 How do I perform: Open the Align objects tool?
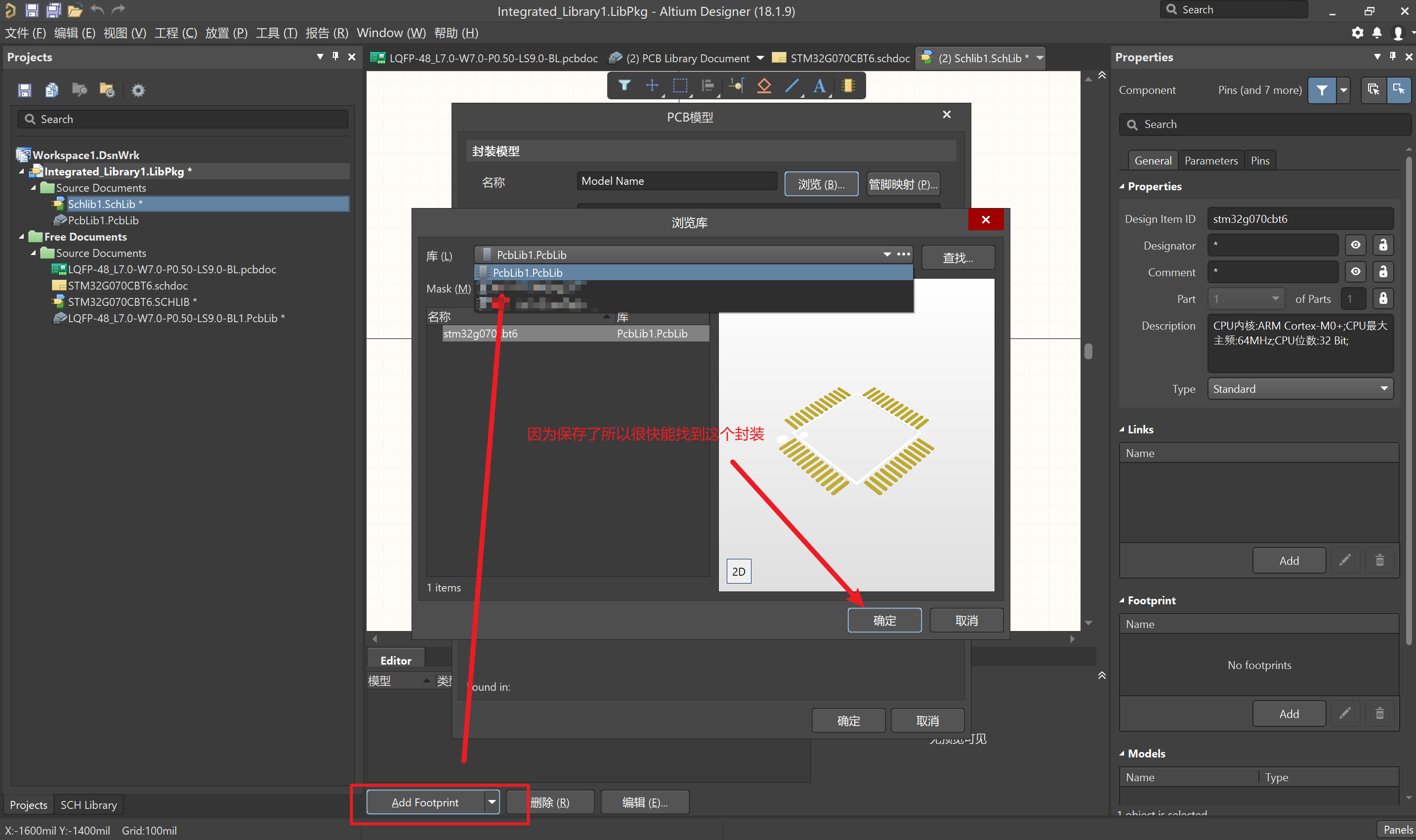coord(708,85)
